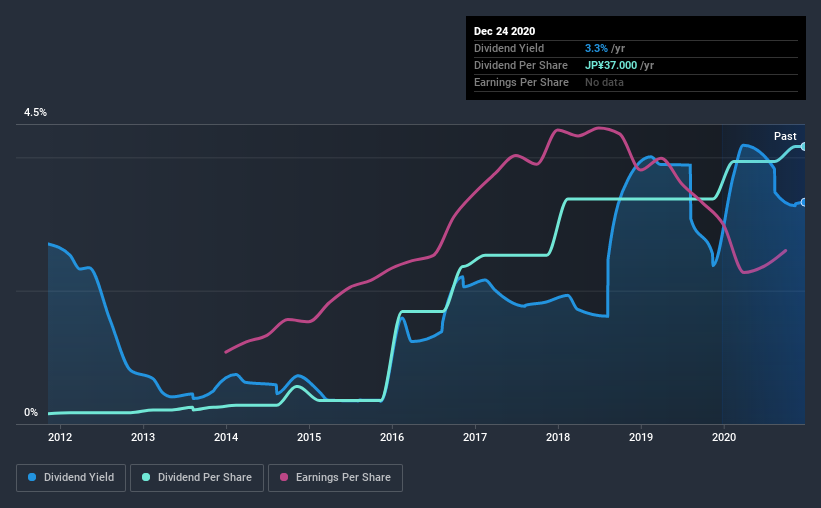Click the JP¥37.000 dividend per share value
This screenshot has width=821, height=508.
click(x=611, y=65)
